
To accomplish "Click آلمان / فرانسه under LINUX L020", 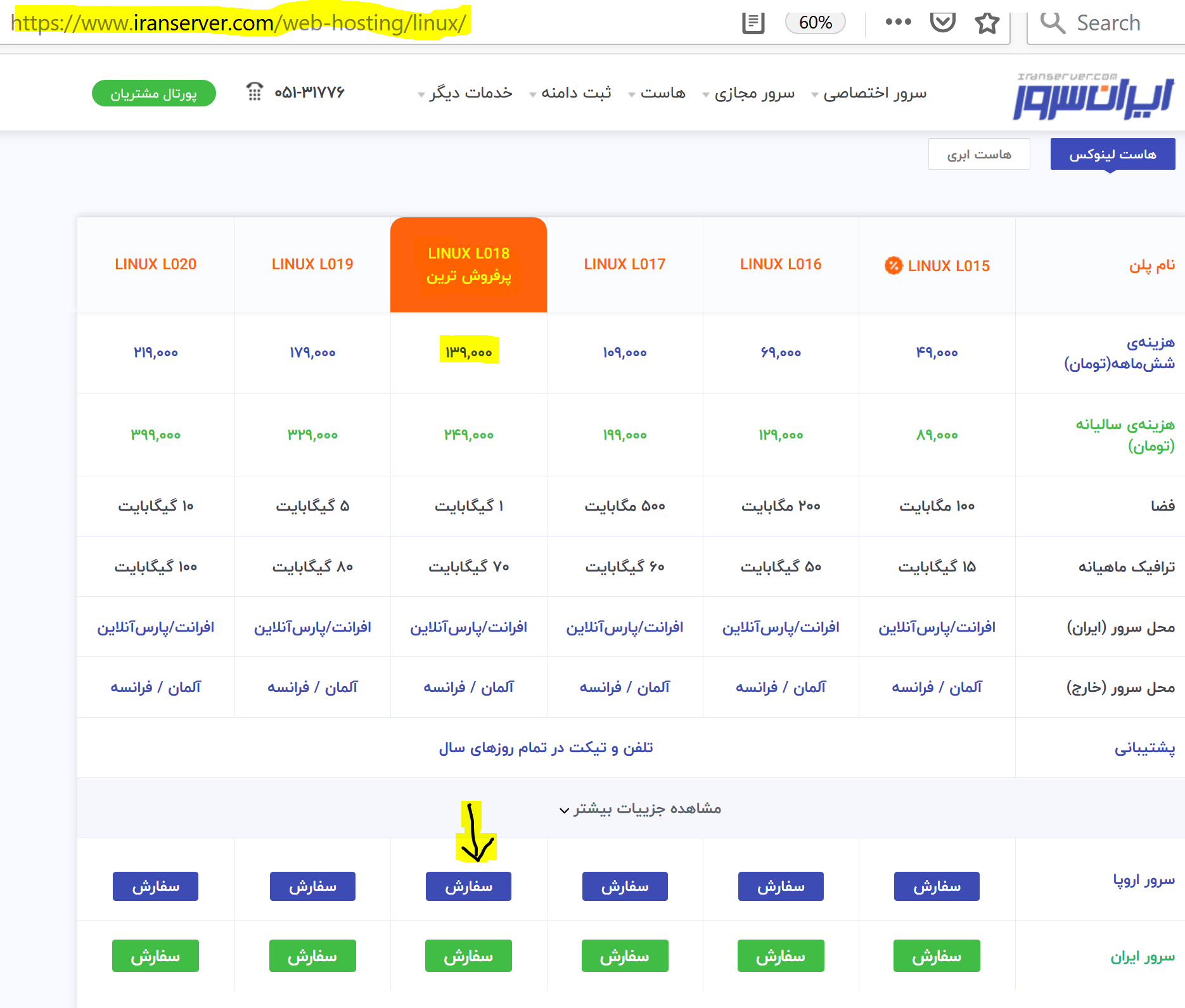I will click(x=155, y=687).
